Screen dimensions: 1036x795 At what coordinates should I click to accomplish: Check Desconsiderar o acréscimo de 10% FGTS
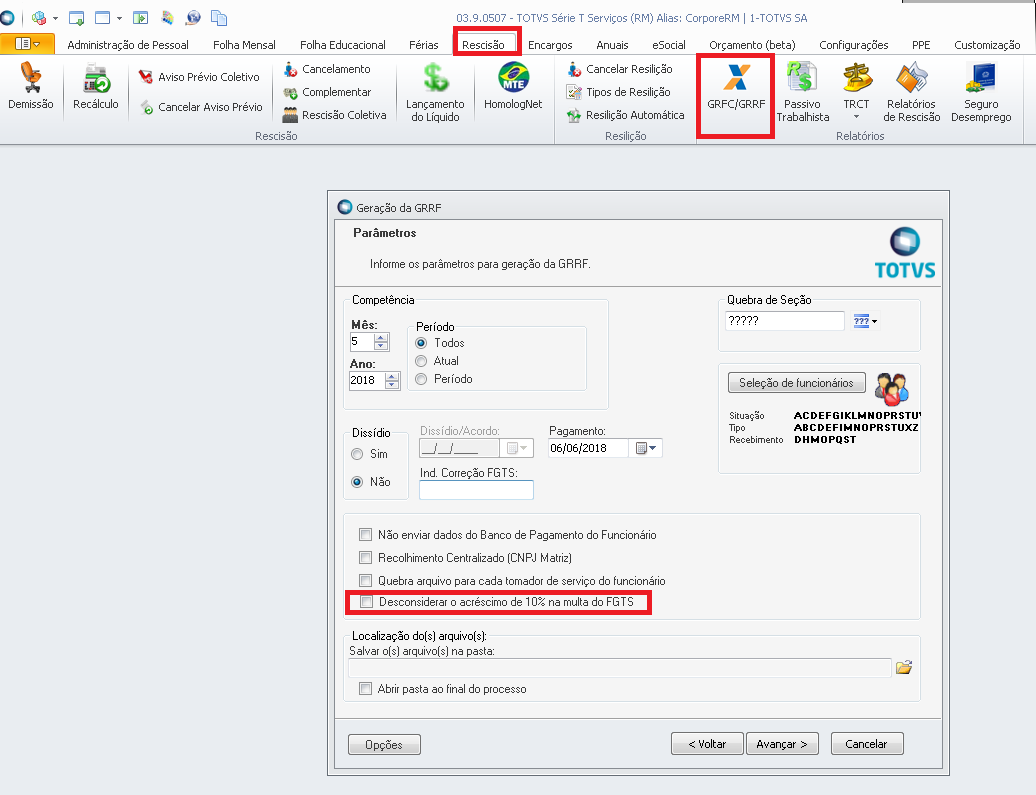[x=367, y=601]
